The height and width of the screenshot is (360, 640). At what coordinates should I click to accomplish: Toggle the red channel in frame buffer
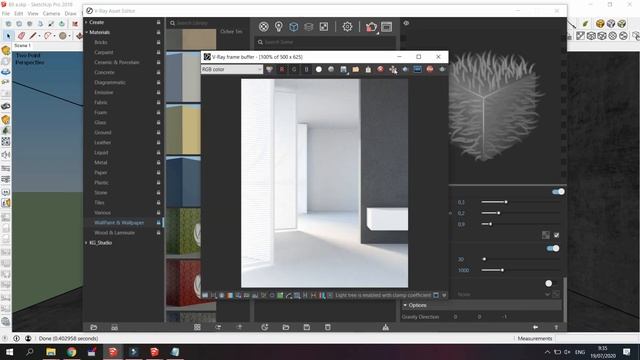coord(282,69)
